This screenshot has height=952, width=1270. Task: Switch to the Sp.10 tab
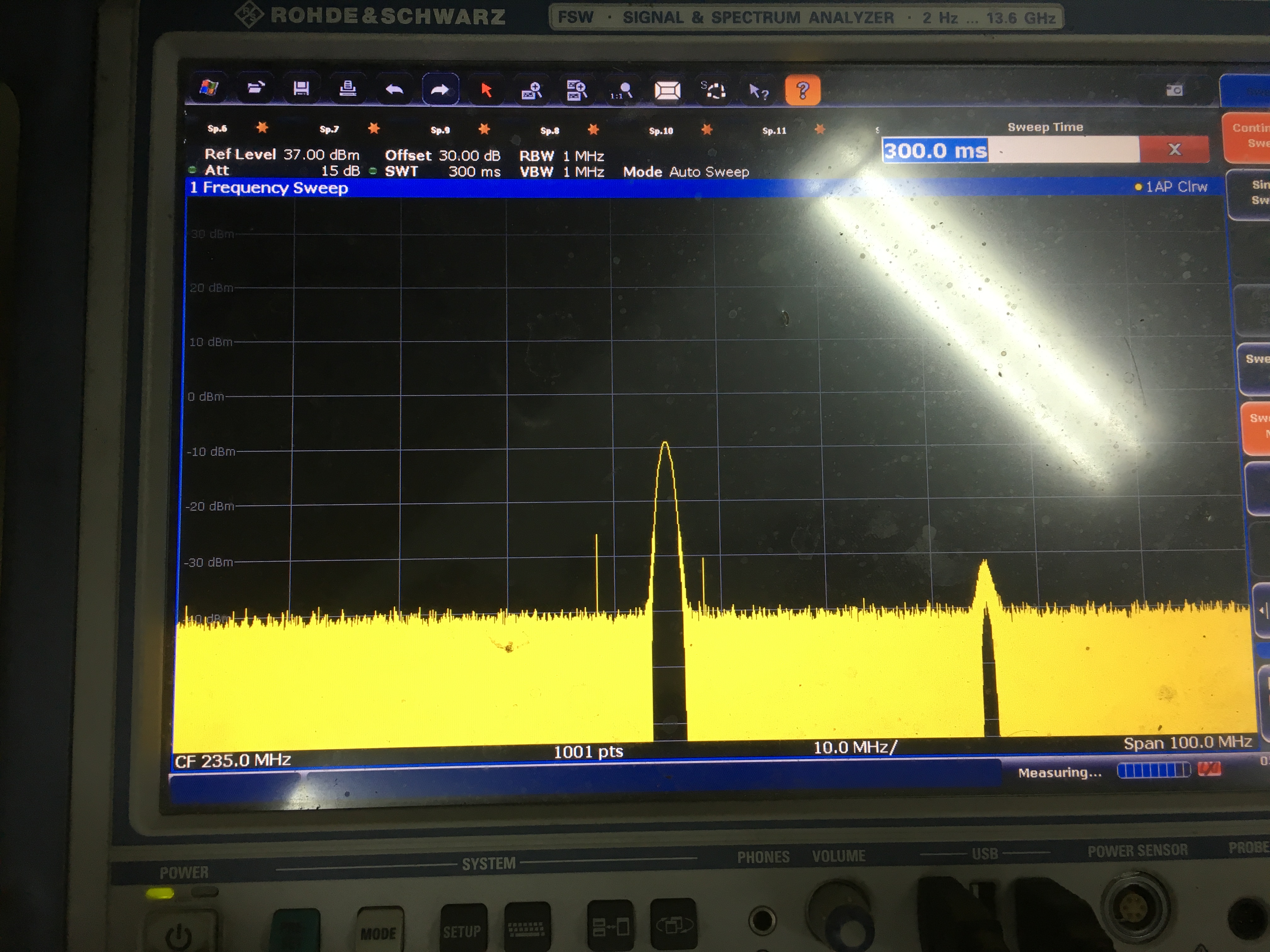[x=660, y=131]
